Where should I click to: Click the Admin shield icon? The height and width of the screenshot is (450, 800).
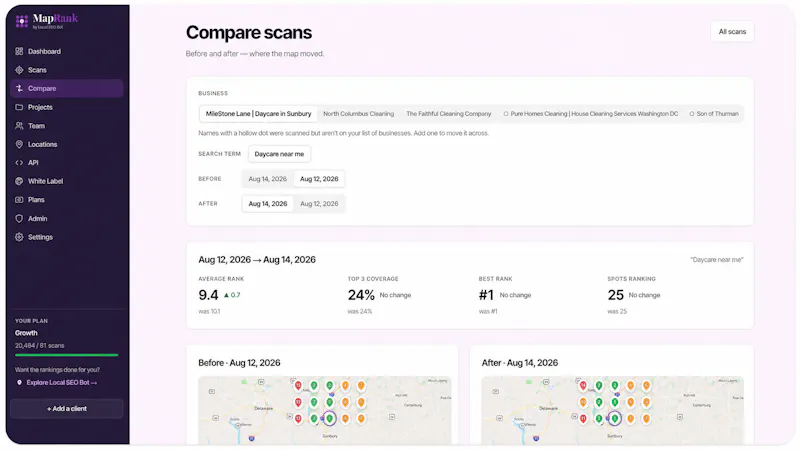pyautogui.click(x=19, y=218)
